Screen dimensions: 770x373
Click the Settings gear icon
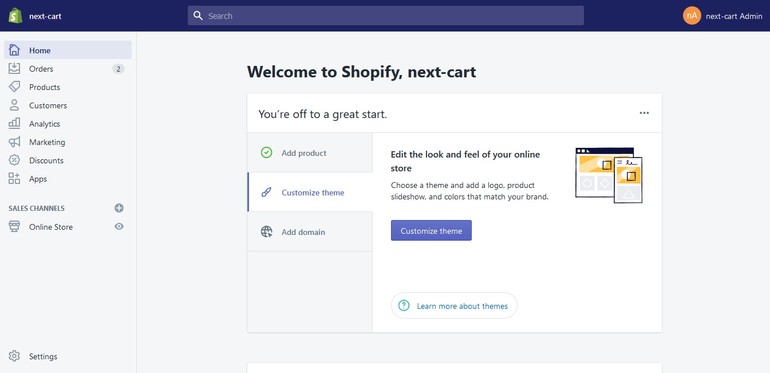(x=14, y=356)
